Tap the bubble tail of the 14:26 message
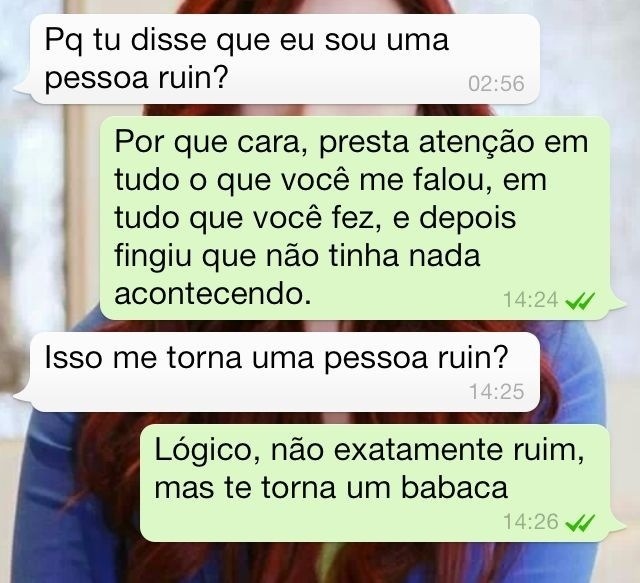The height and width of the screenshot is (583, 640). 616,526
